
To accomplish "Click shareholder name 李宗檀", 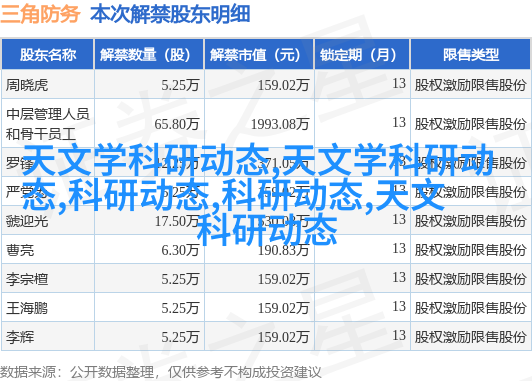I will [x=27, y=280].
